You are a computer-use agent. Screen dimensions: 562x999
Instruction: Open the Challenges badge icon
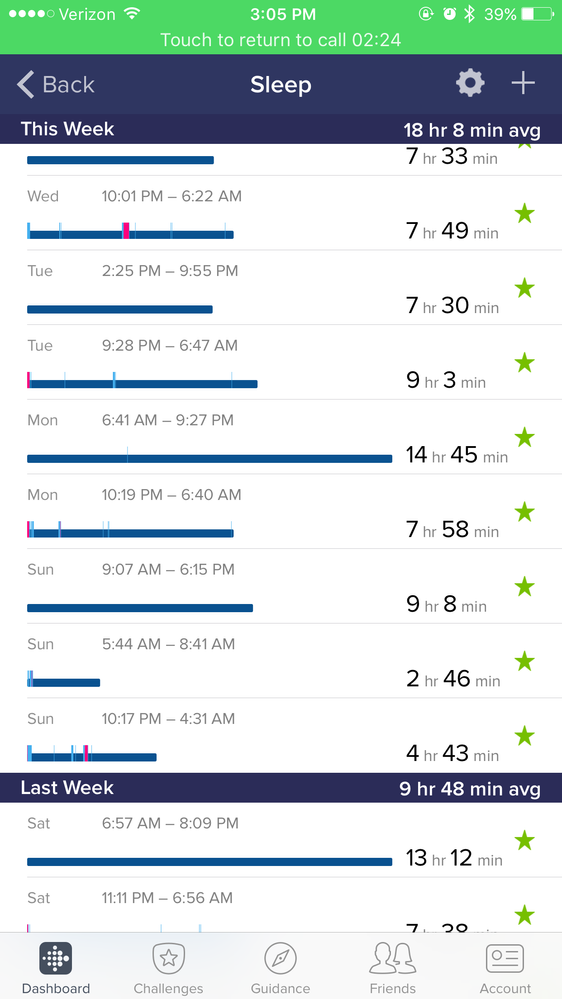(x=168, y=958)
